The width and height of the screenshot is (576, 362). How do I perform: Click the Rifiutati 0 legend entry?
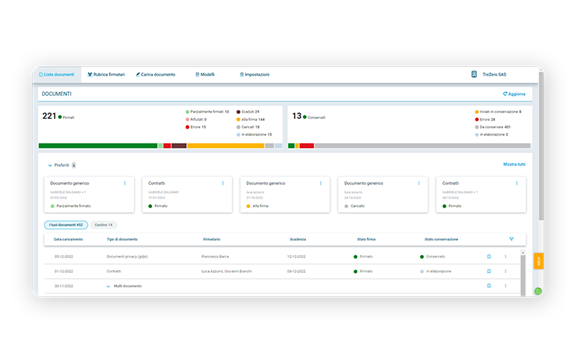196,119
